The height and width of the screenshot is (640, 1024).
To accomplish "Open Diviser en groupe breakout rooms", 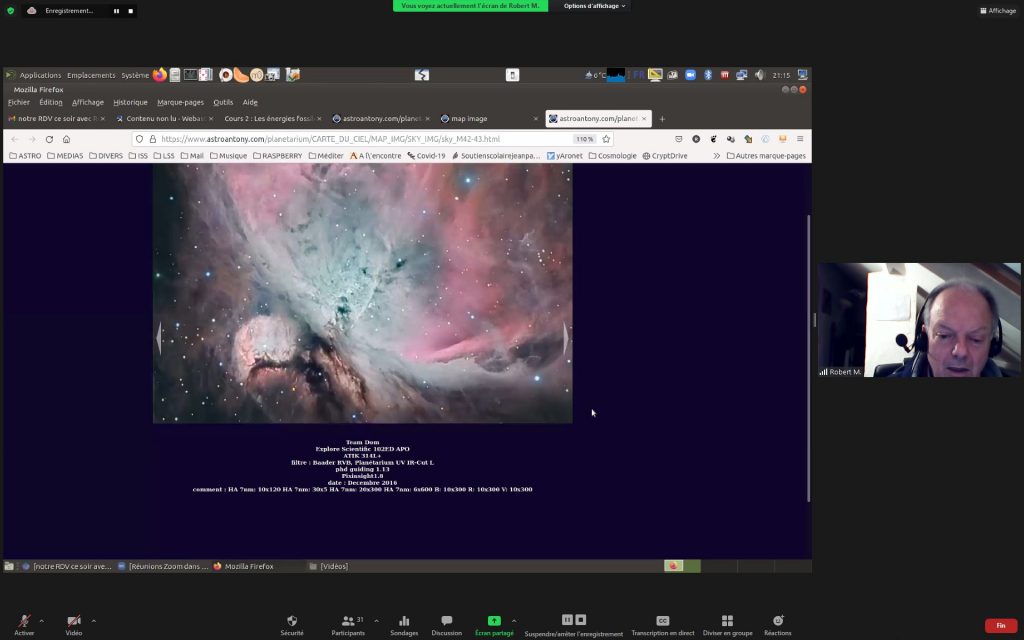I will (727, 624).
